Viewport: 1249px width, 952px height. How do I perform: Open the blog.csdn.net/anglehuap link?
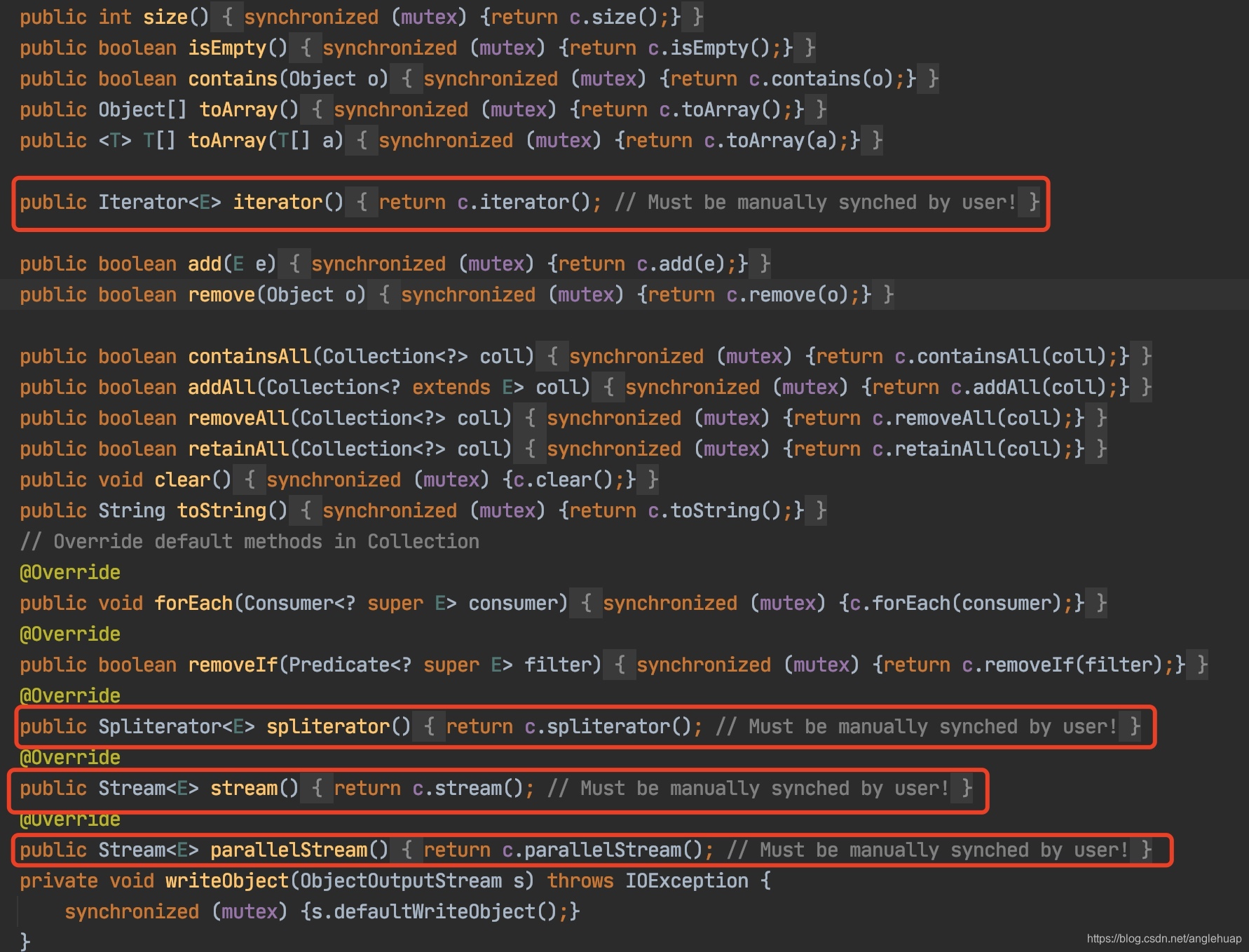pos(1164,938)
